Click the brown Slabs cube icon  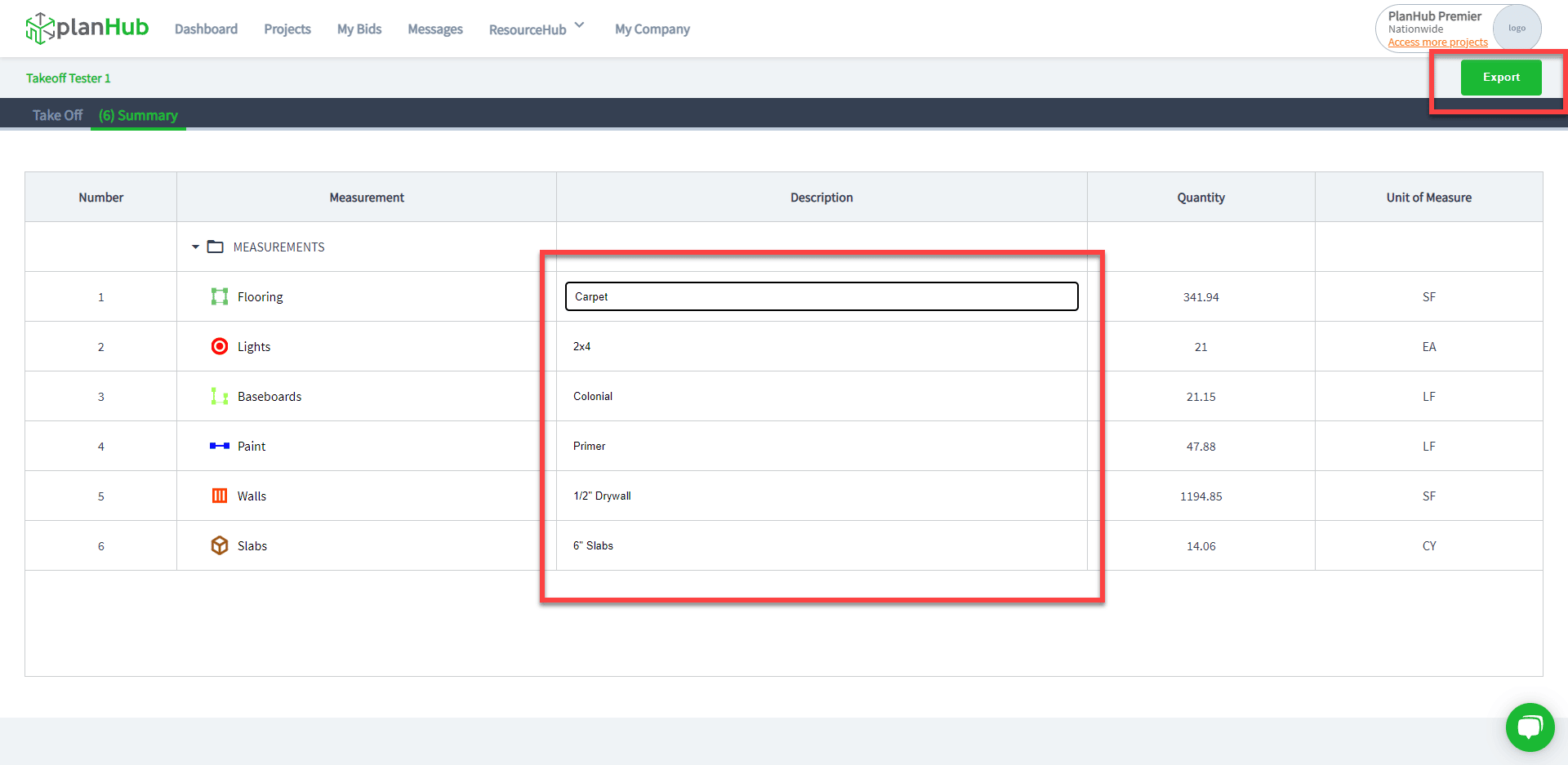click(219, 545)
